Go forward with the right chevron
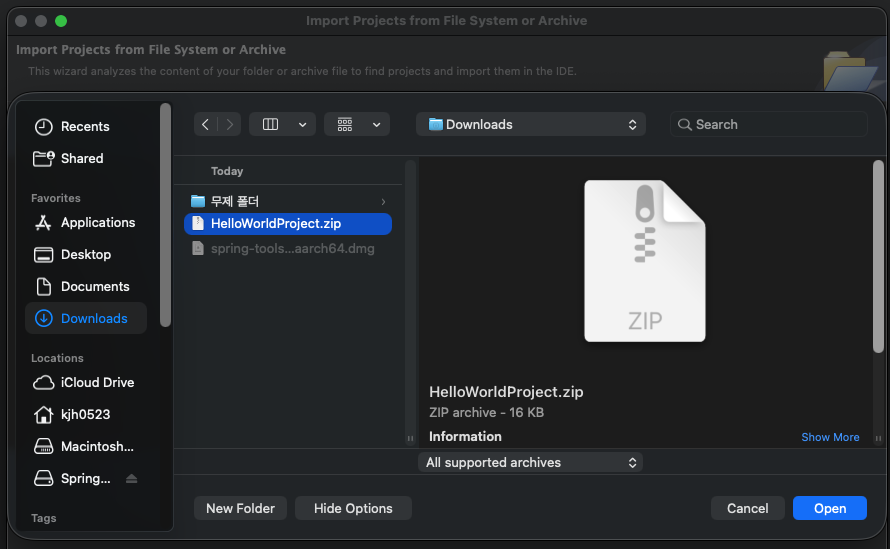890x549 pixels. coord(229,124)
